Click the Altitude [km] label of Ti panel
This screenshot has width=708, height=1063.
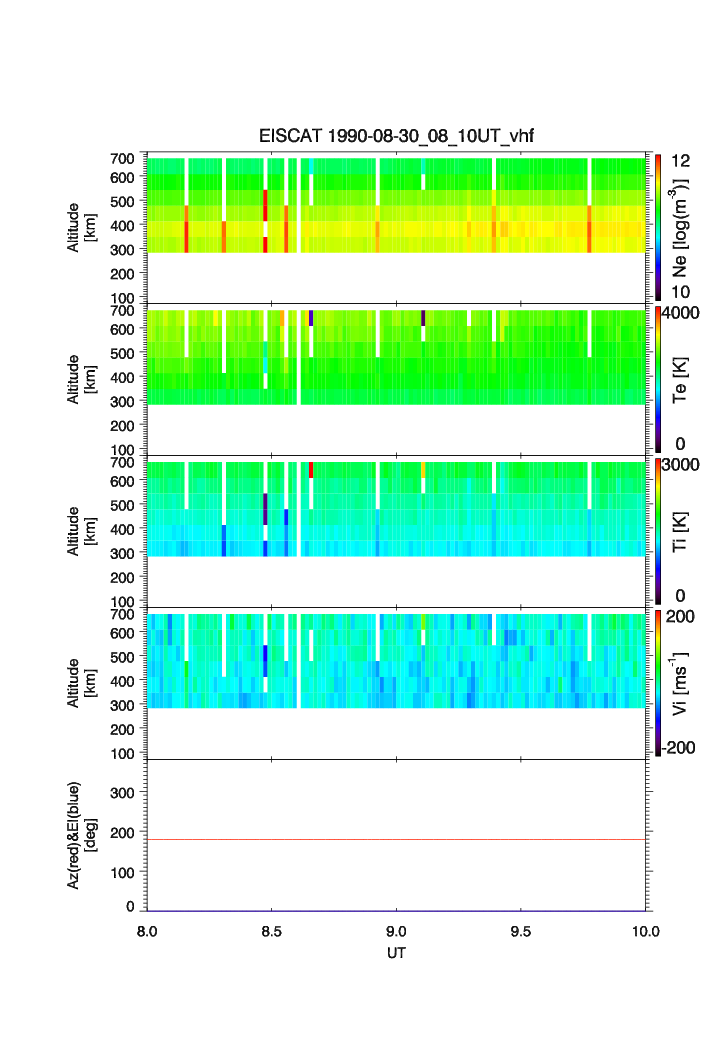(81, 532)
